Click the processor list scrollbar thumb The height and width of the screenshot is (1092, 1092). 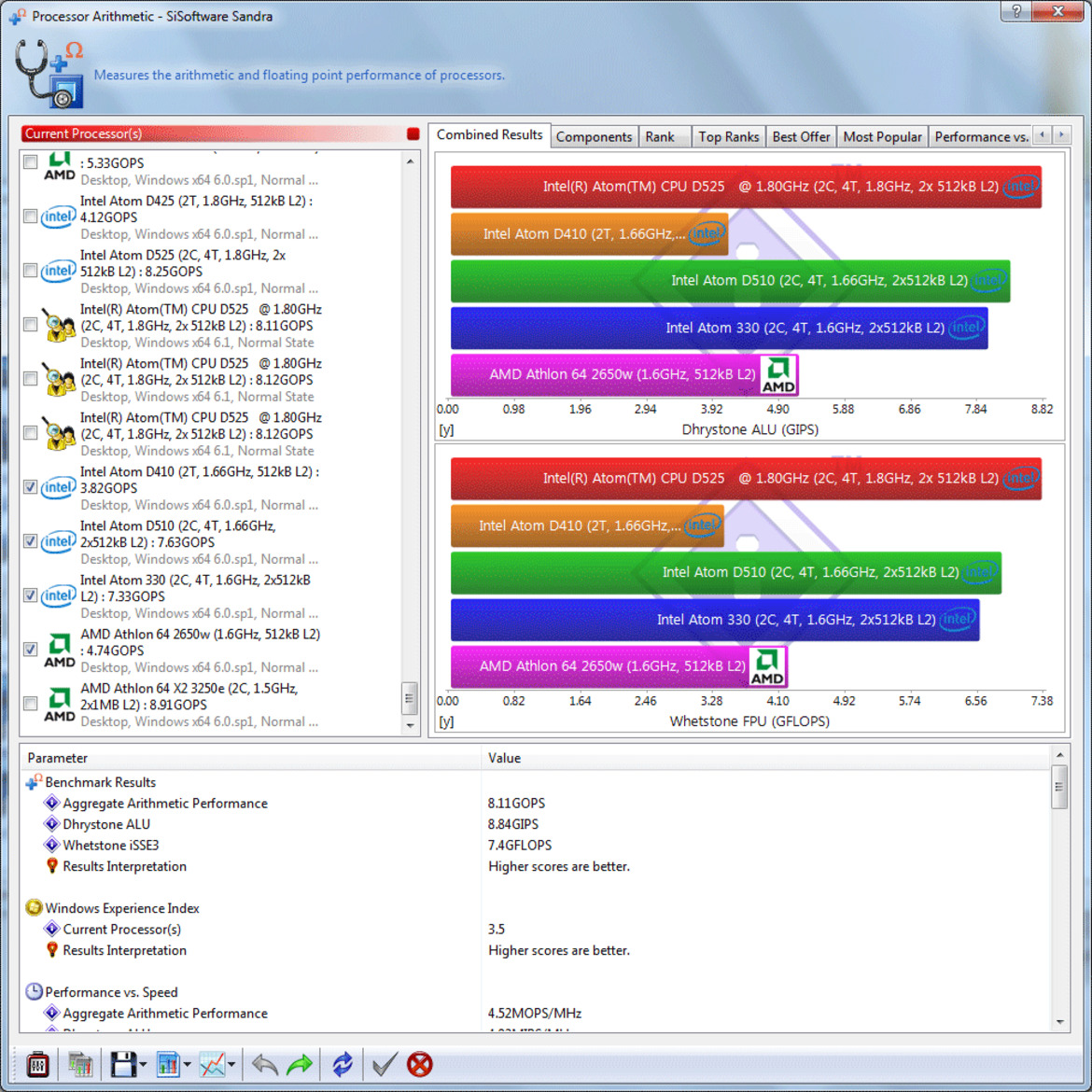coord(410,698)
